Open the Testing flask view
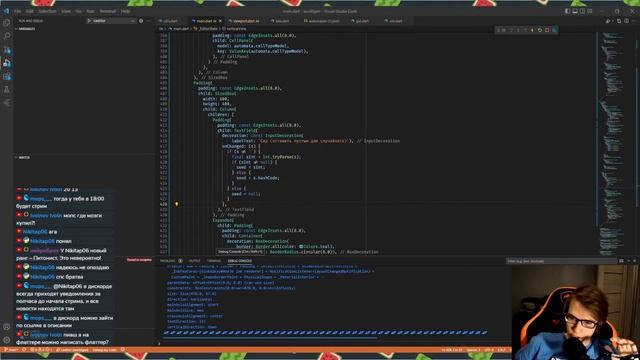The width and height of the screenshot is (640, 360). click(7, 89)
